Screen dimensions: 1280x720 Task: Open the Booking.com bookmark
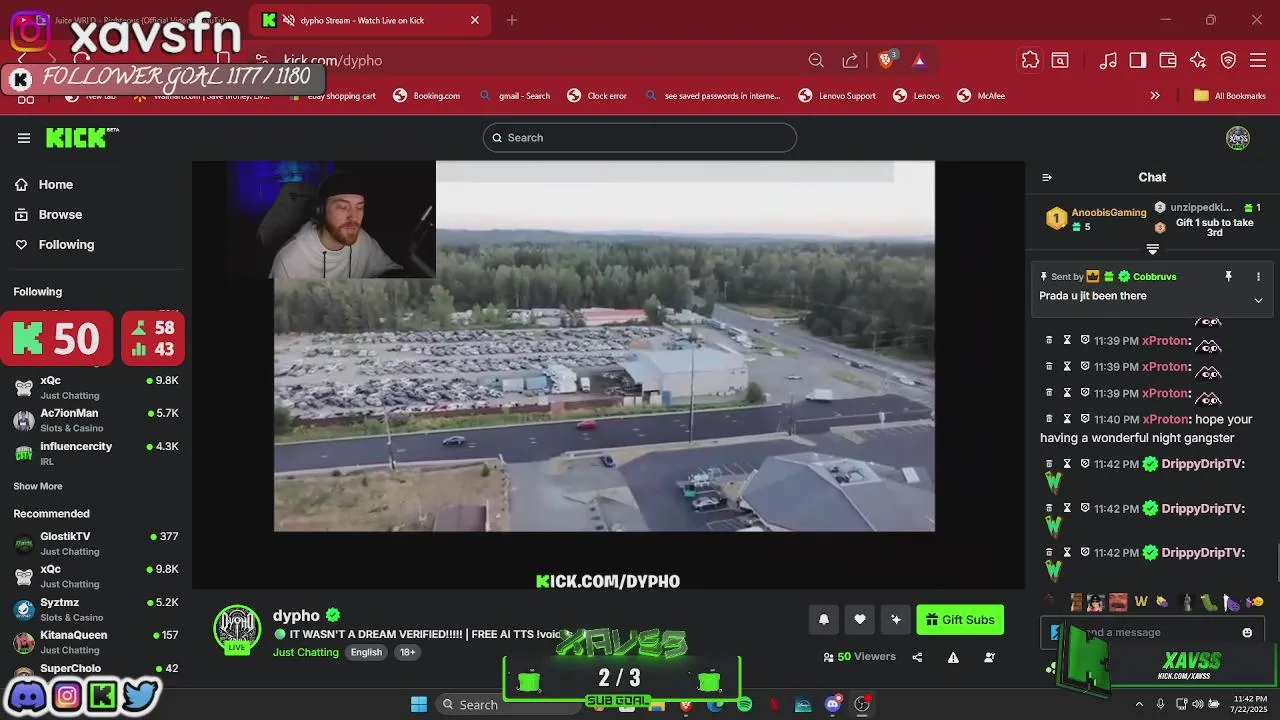point(426,96)
